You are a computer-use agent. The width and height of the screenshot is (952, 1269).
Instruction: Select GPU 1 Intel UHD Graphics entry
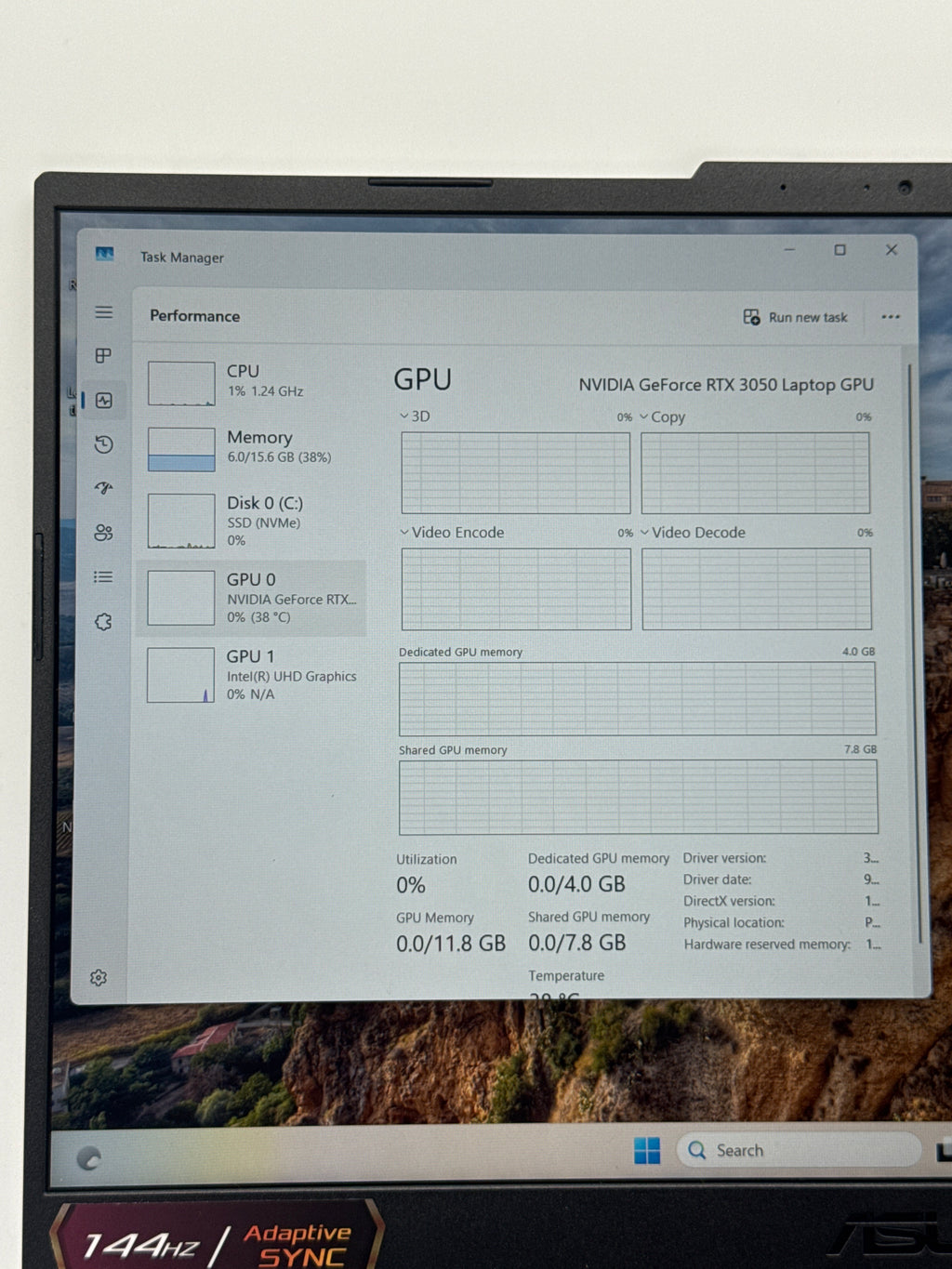click(252, 675)
